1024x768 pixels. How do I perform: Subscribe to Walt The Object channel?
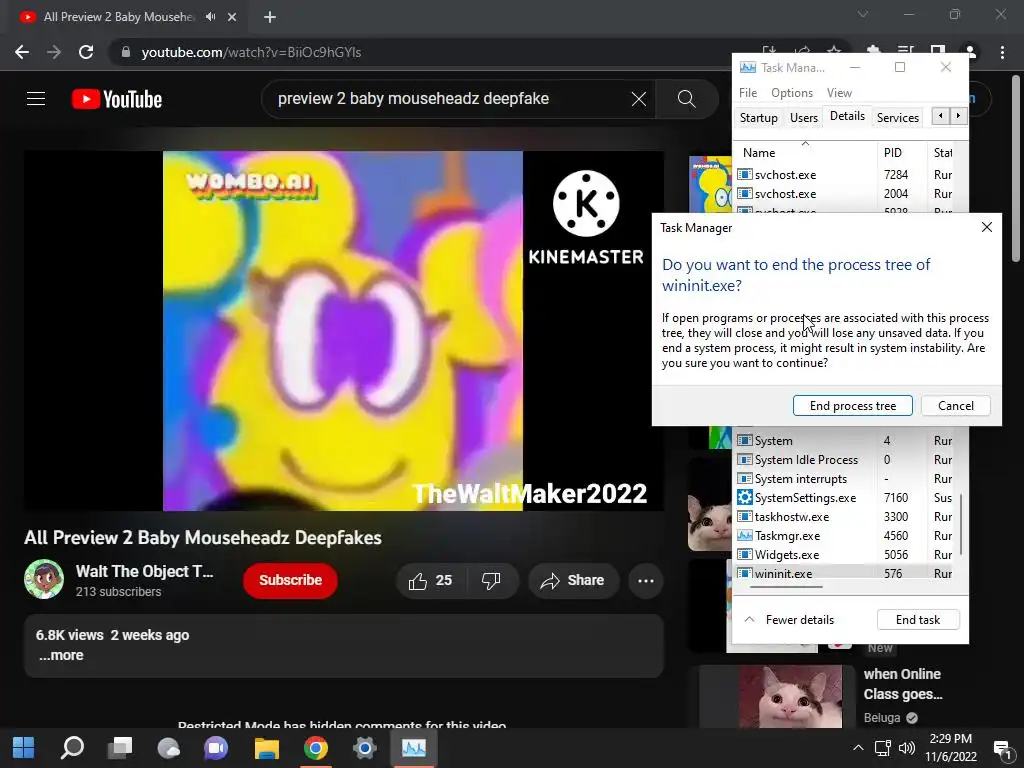(x=291, y=580)
